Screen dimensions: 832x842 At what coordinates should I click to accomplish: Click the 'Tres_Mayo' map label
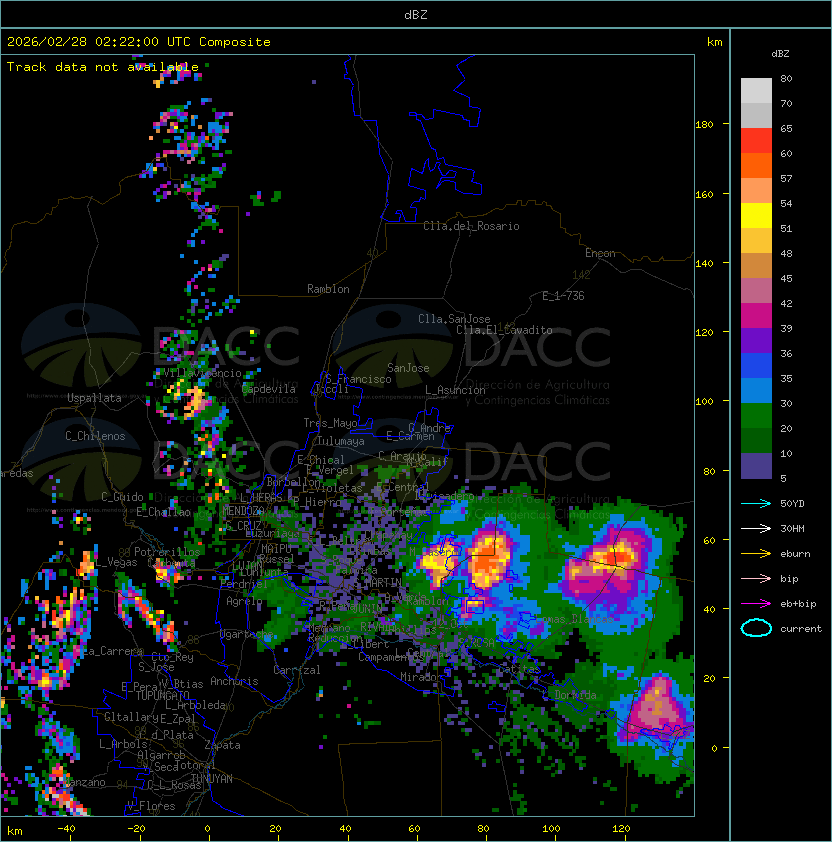tap(330, 423)
